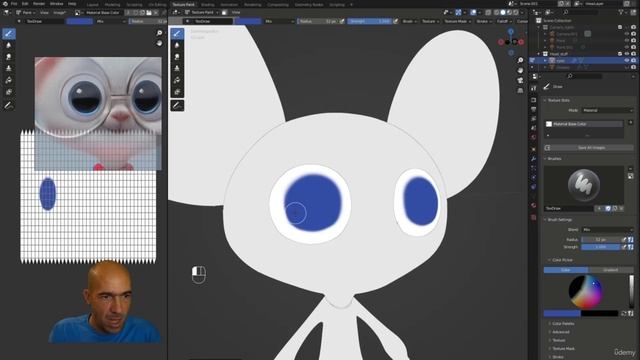Open the Texture Mask popover in header

click(x=457, y=21)
